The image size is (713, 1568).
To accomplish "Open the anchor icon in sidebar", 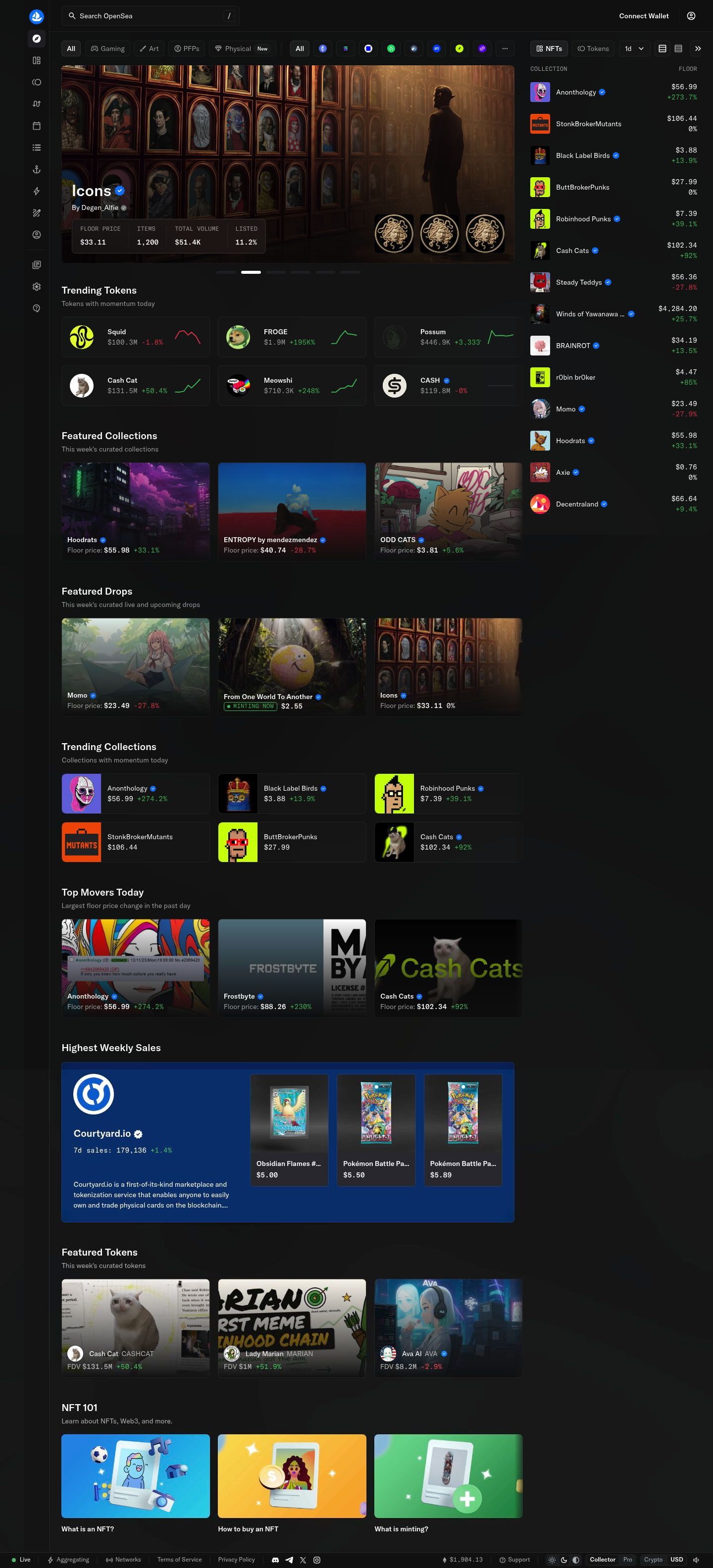I will (x=37, y=170).
